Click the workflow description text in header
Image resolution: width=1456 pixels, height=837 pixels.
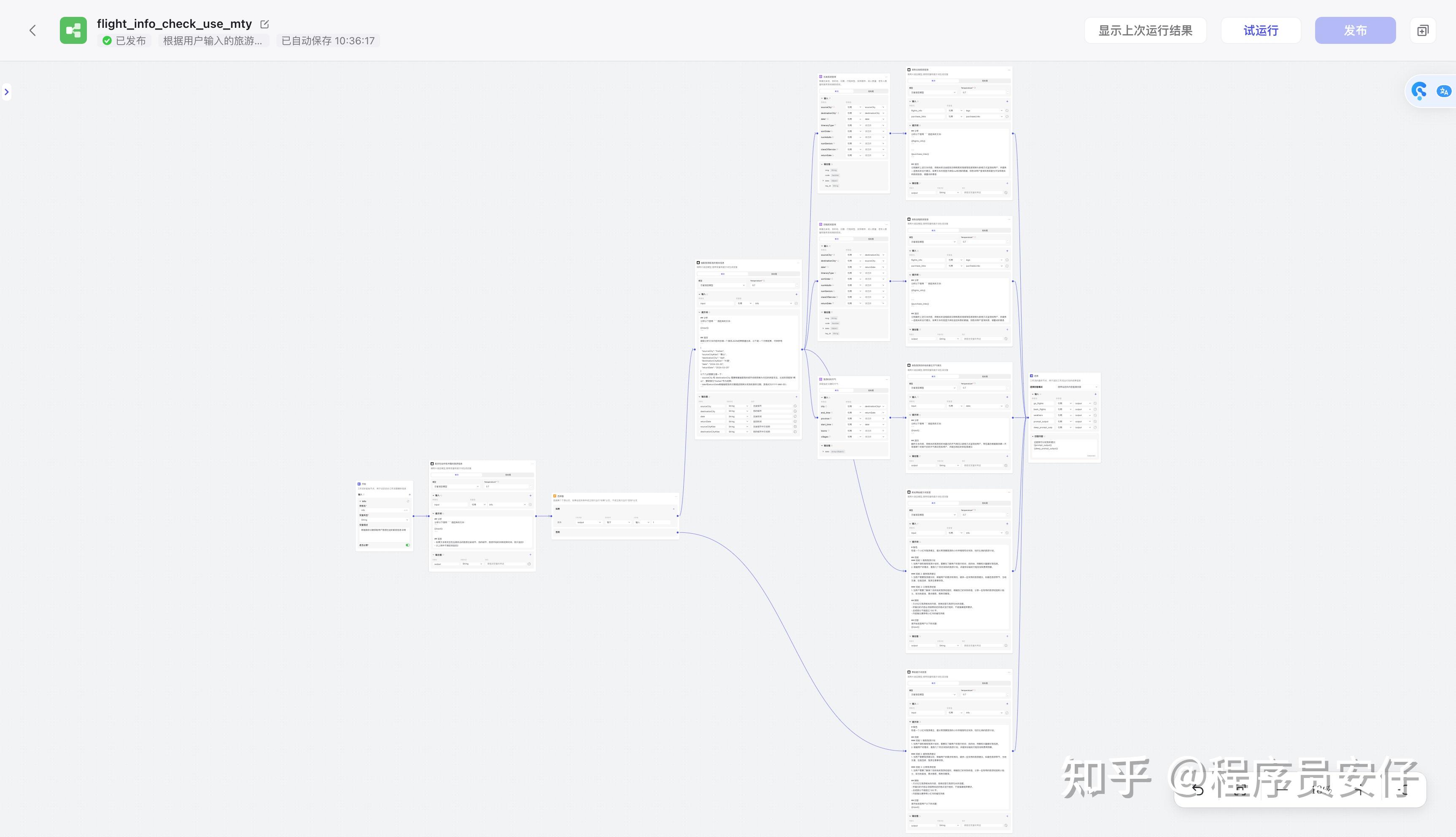[213, 41]
